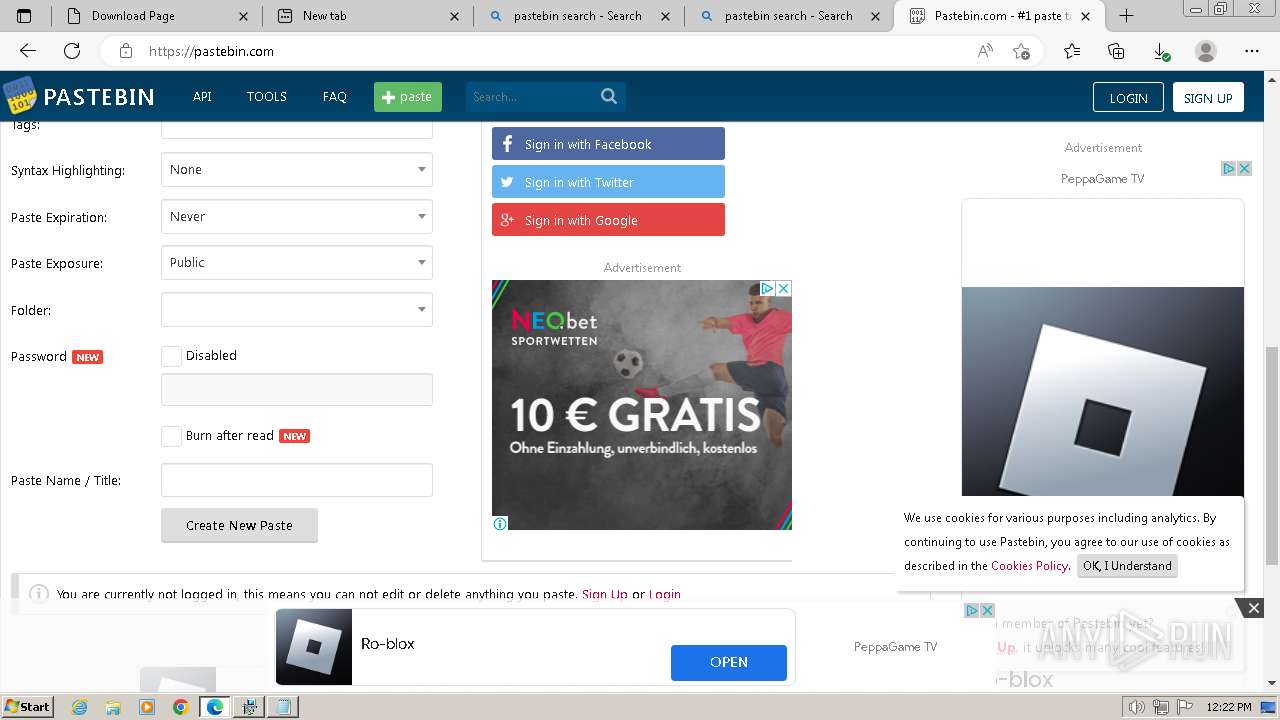Reload the page with refresh icon
The image size is (1280, 720).
[72, 51]
